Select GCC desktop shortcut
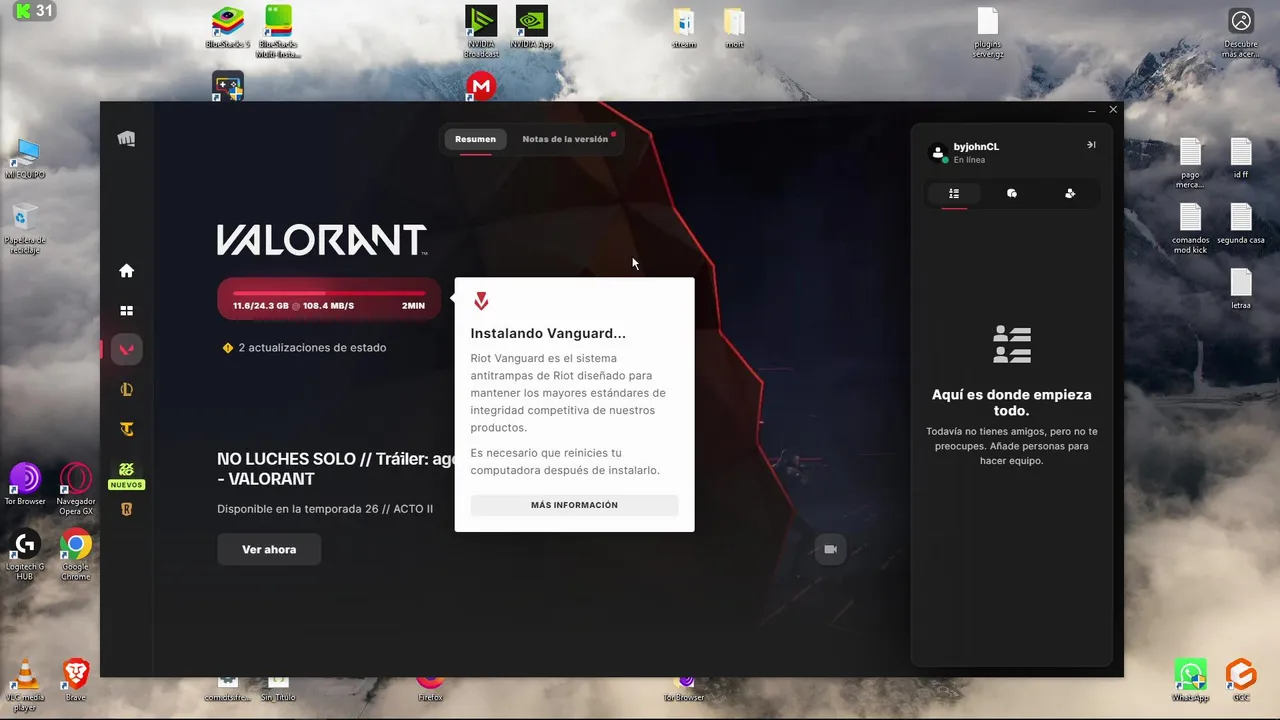This screenshot has width=1280, height=720. 1241,680
